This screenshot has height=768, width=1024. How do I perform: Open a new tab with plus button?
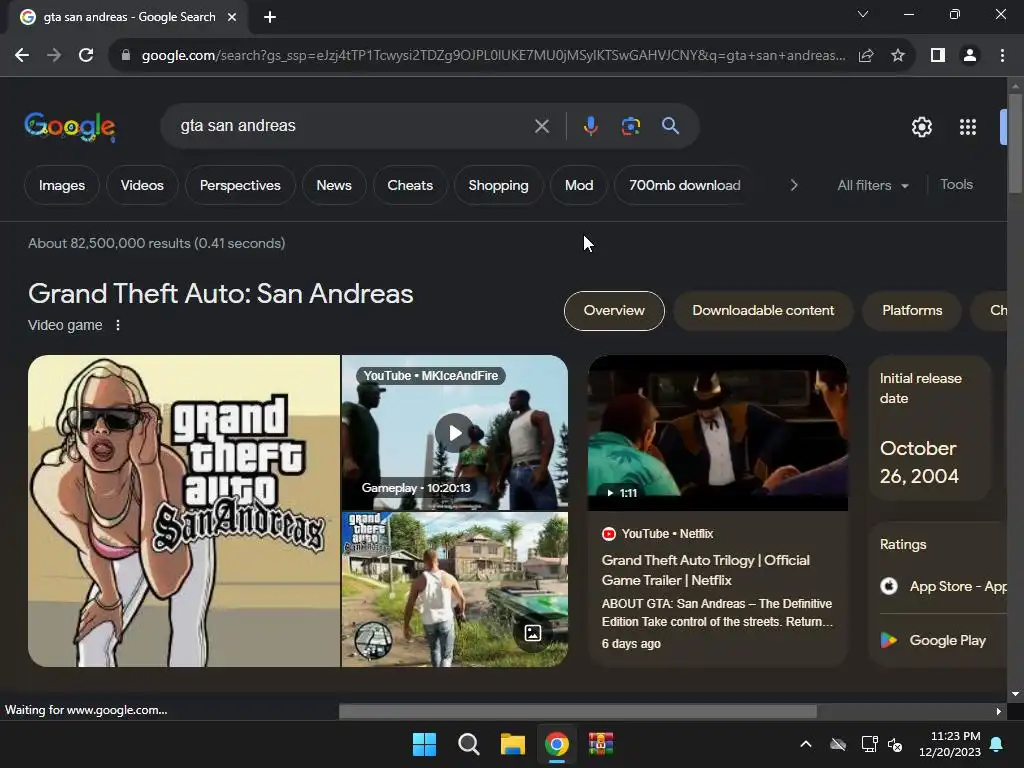tap(270, 17)
